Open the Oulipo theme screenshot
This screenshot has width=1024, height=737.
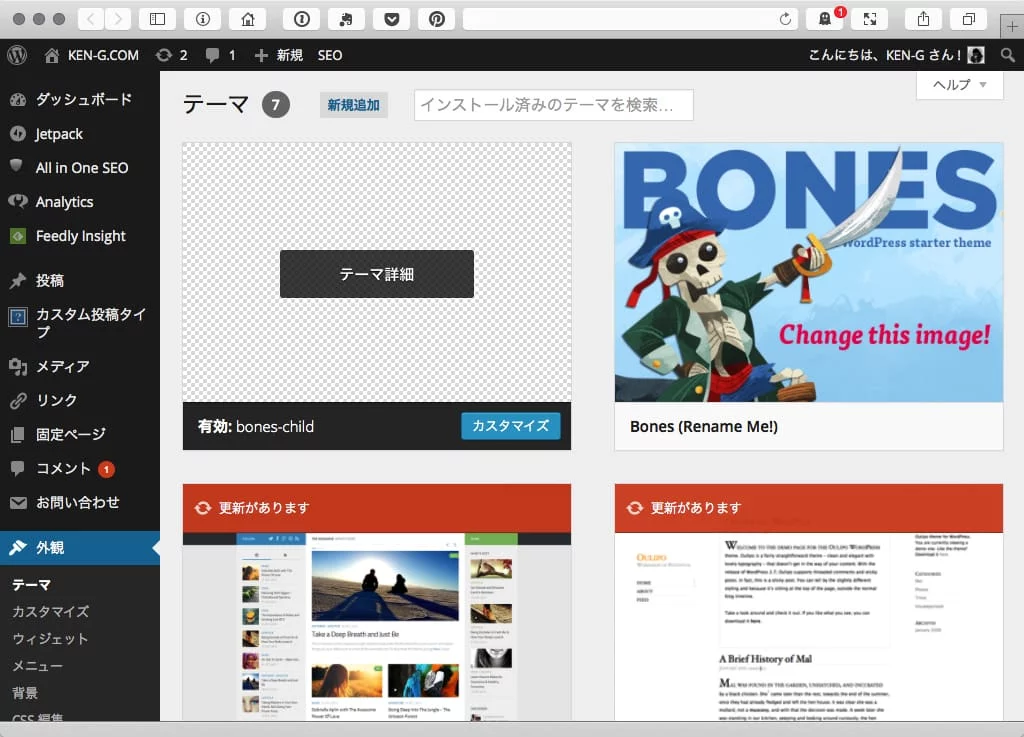coord(808,627)
